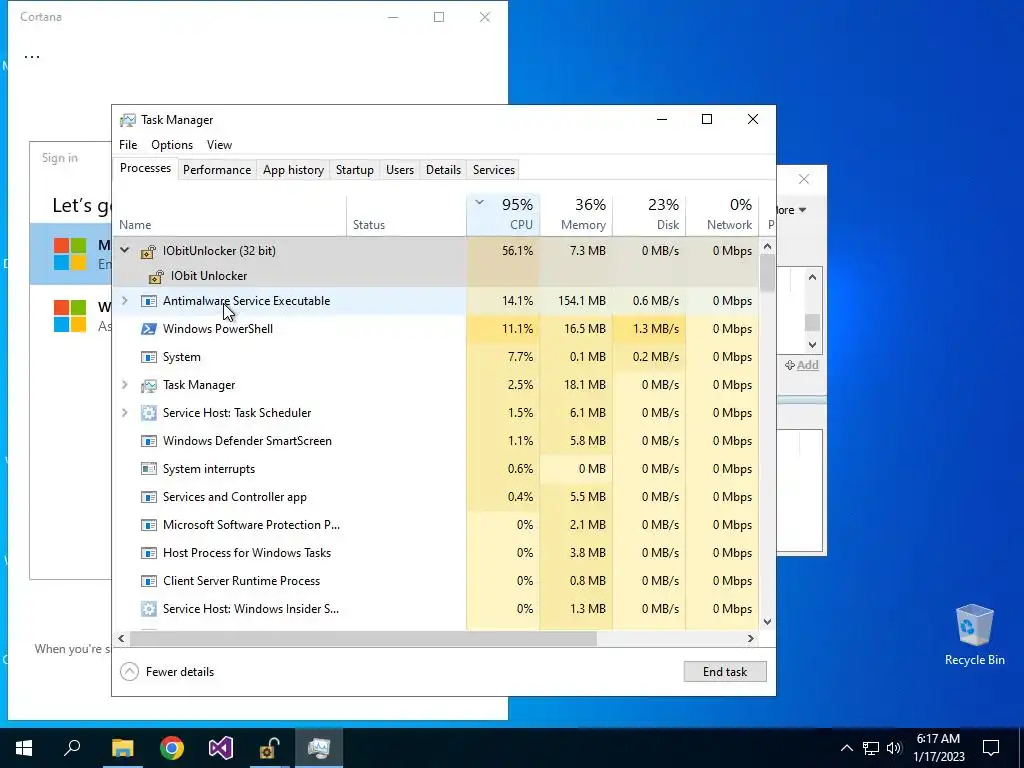Viewport: 1024px width, 768px height.
Task: Switch to the Users tab
Action: pos(400,170)
